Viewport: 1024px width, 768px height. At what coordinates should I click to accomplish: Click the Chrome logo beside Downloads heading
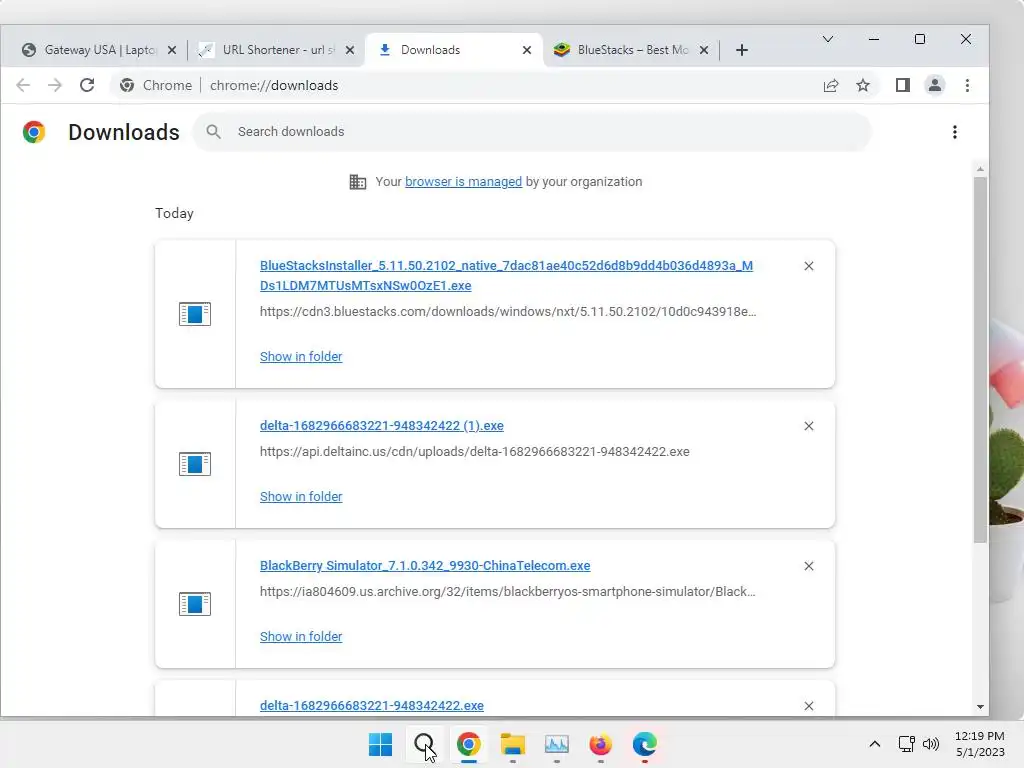point(33,132)
